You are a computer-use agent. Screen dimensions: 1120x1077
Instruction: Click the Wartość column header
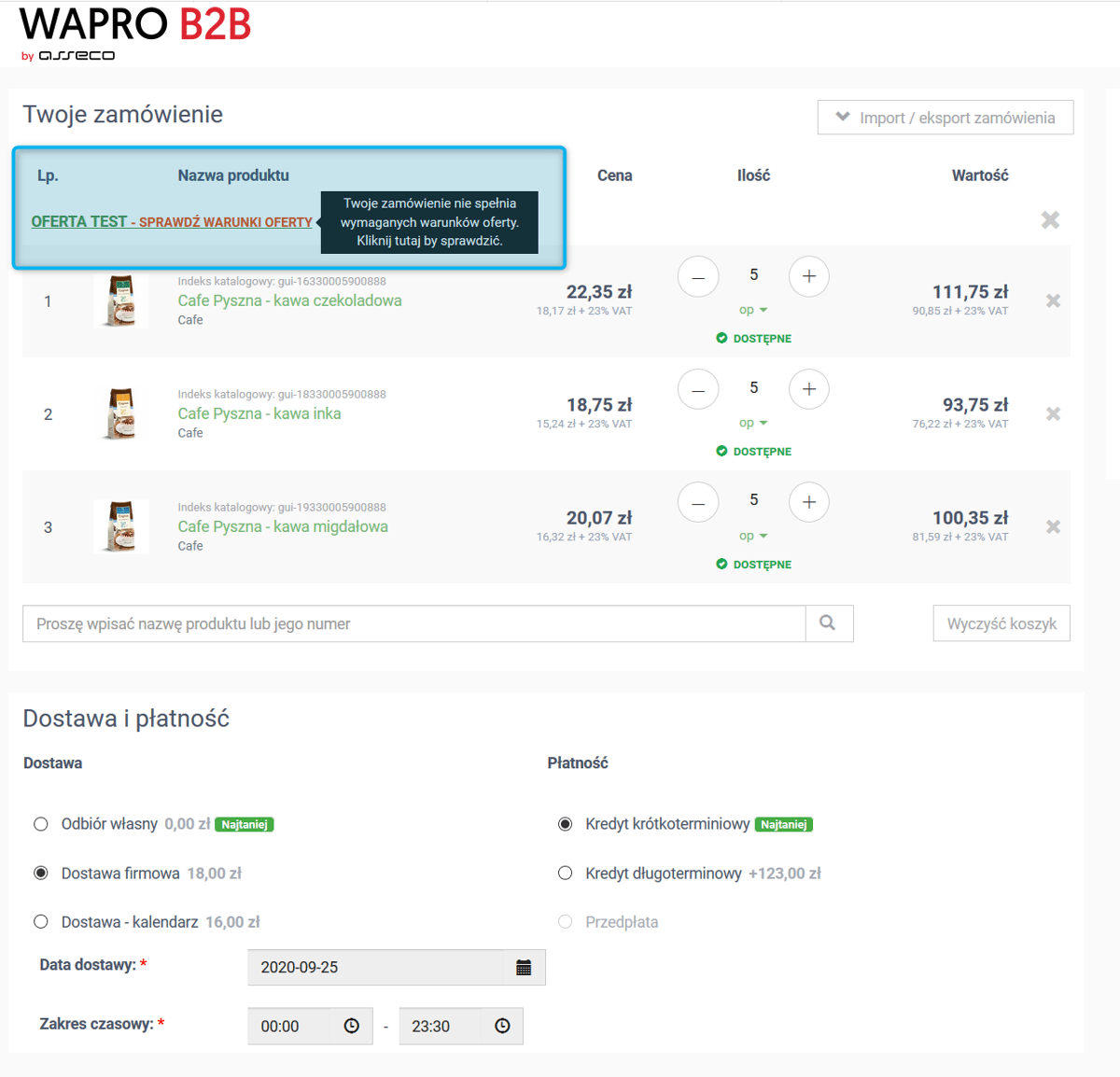click(980, 175)
